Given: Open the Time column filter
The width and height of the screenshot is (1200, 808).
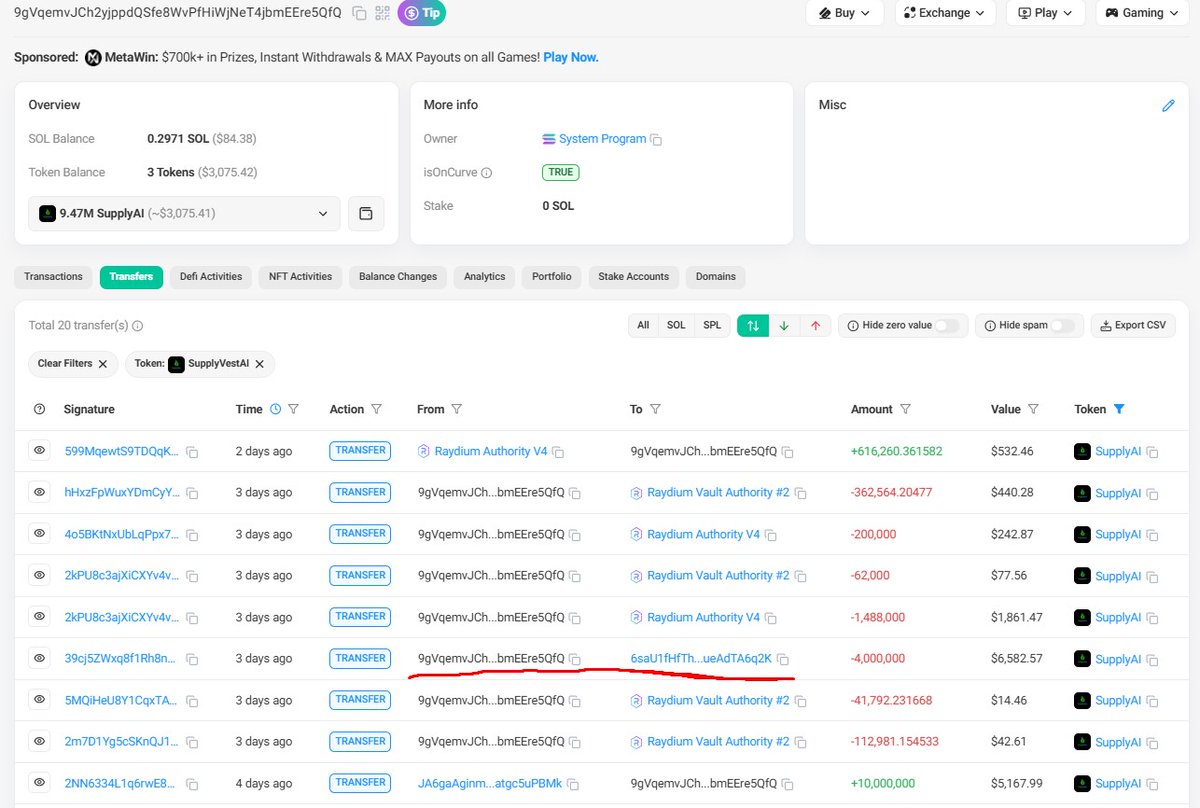Looking at the screenshot, I should (294, 409).
